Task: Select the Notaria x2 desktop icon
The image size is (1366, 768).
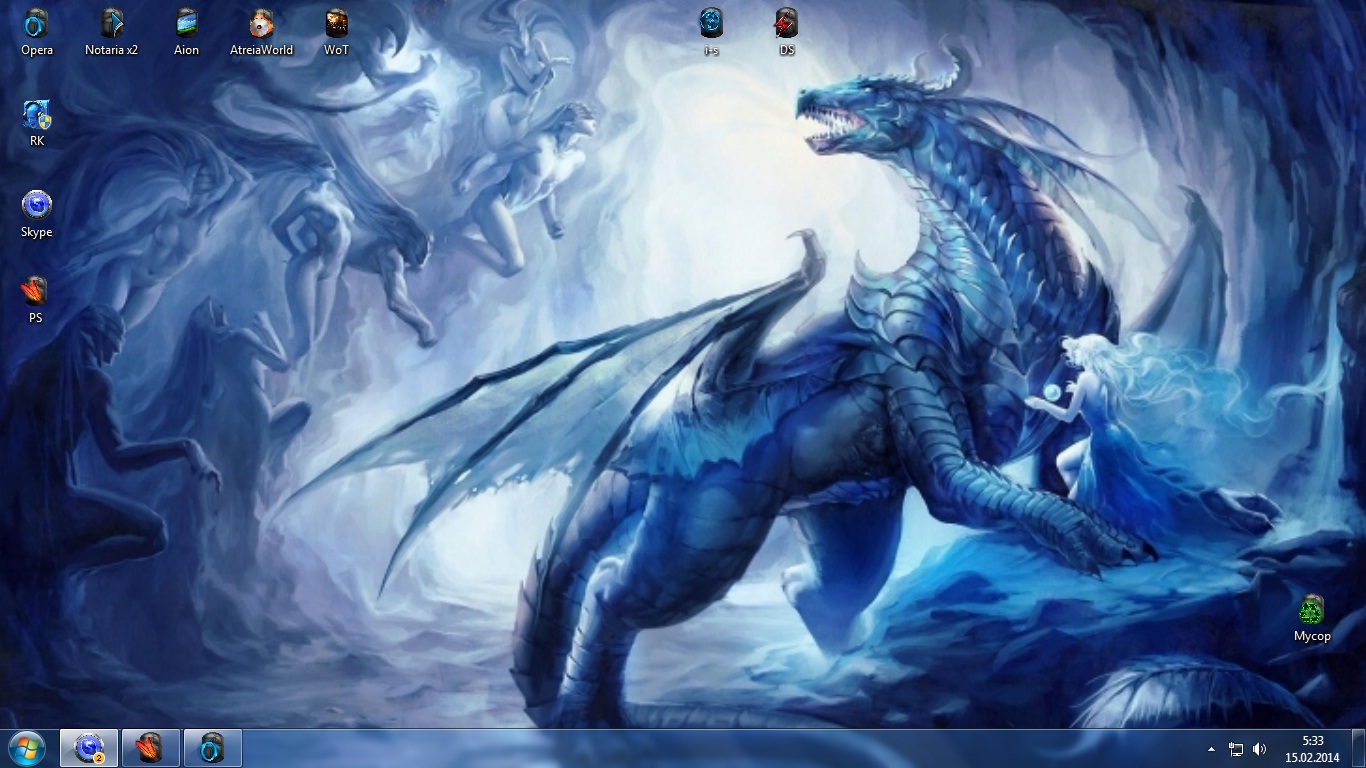Action: (112, 31)
